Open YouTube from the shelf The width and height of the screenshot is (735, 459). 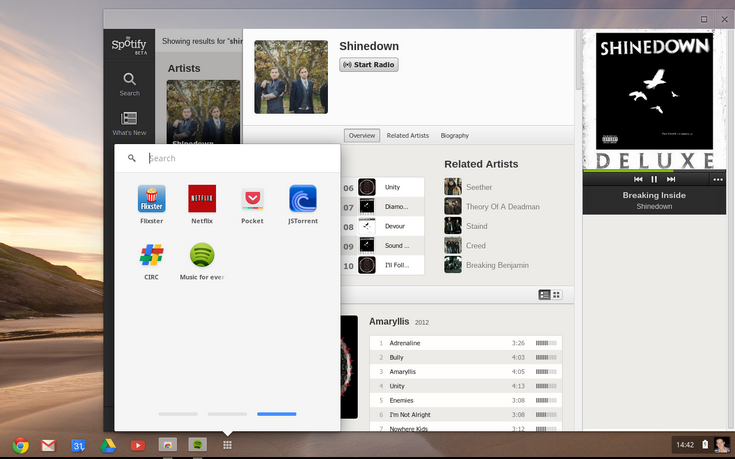pos(138,445)
